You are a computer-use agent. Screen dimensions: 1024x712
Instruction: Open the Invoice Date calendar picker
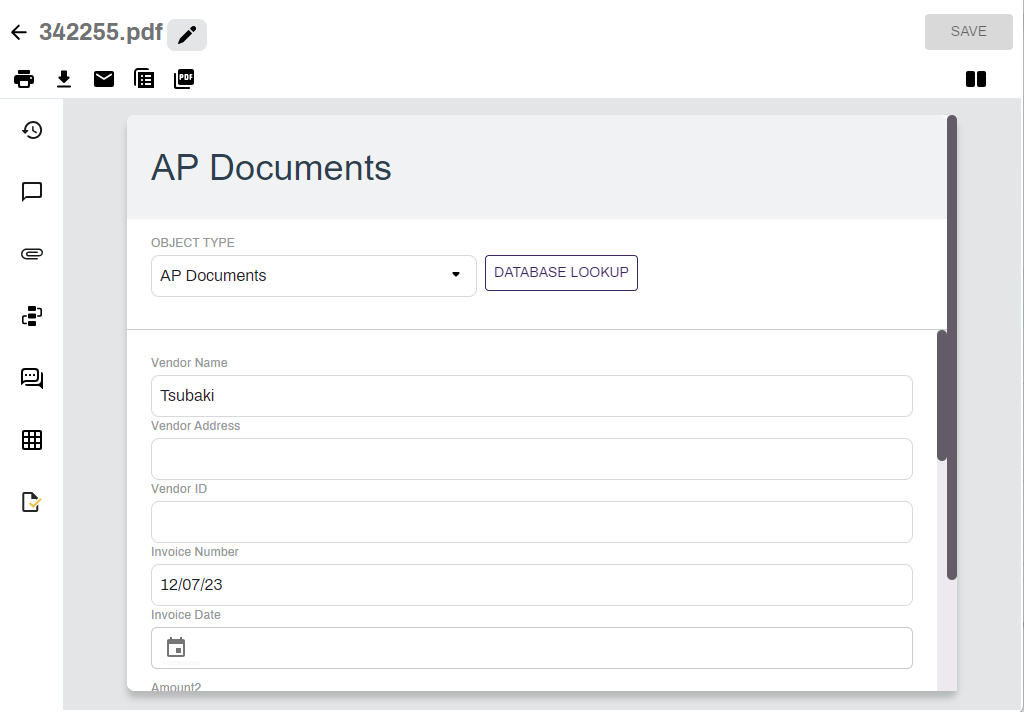(x=176, y=647)
